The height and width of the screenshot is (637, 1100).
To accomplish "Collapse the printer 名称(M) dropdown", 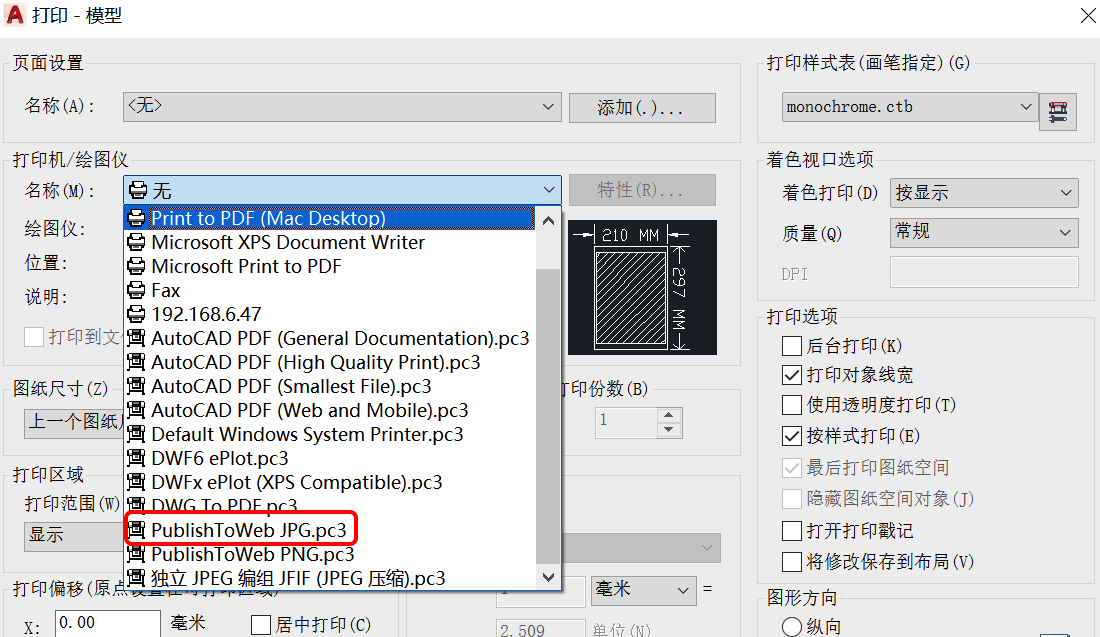I will pyautogui.click(x=342, y=190).
